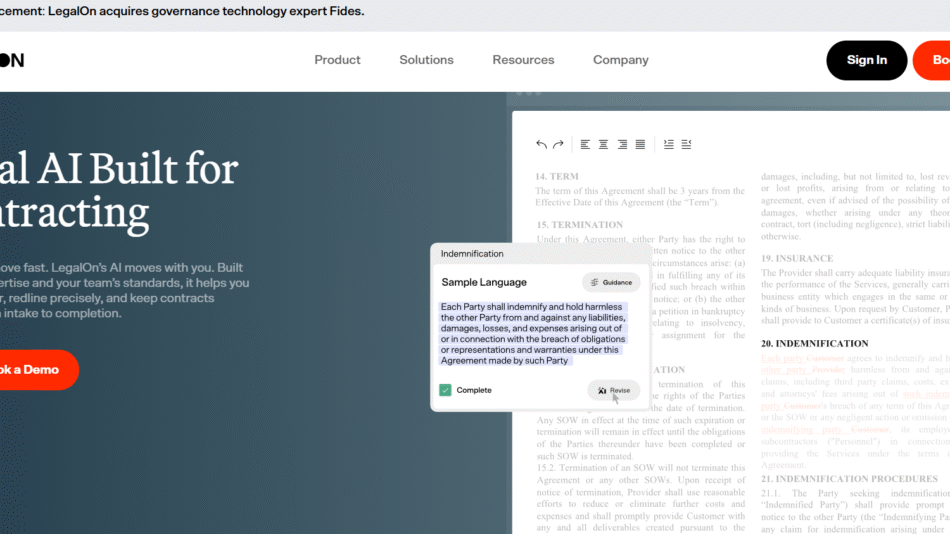Open the Solutions menu
950x534 pixels.
(426, 60)
